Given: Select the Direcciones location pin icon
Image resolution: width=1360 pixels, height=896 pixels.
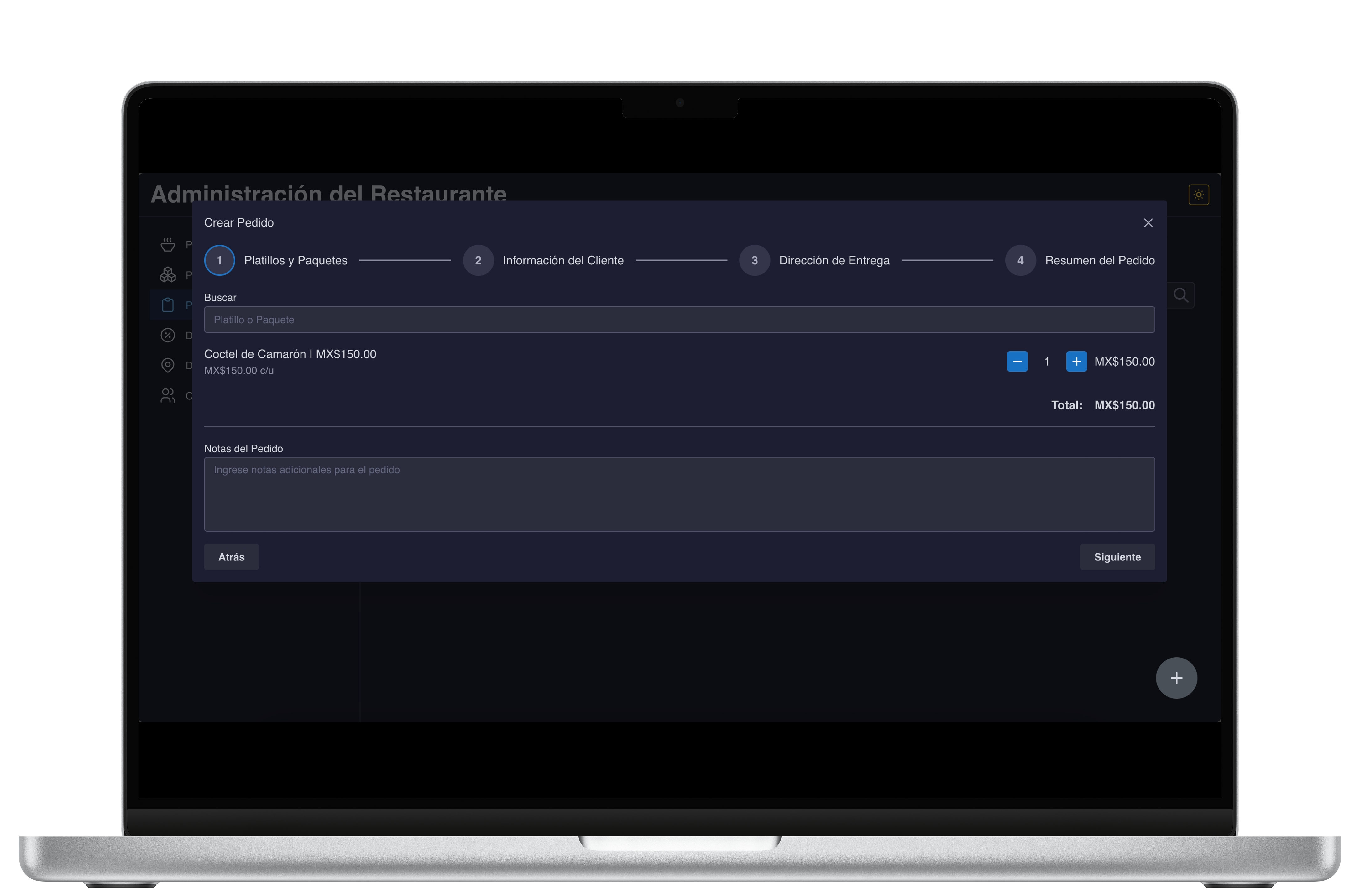Looking at the screenshot, I should pos(167,365).
